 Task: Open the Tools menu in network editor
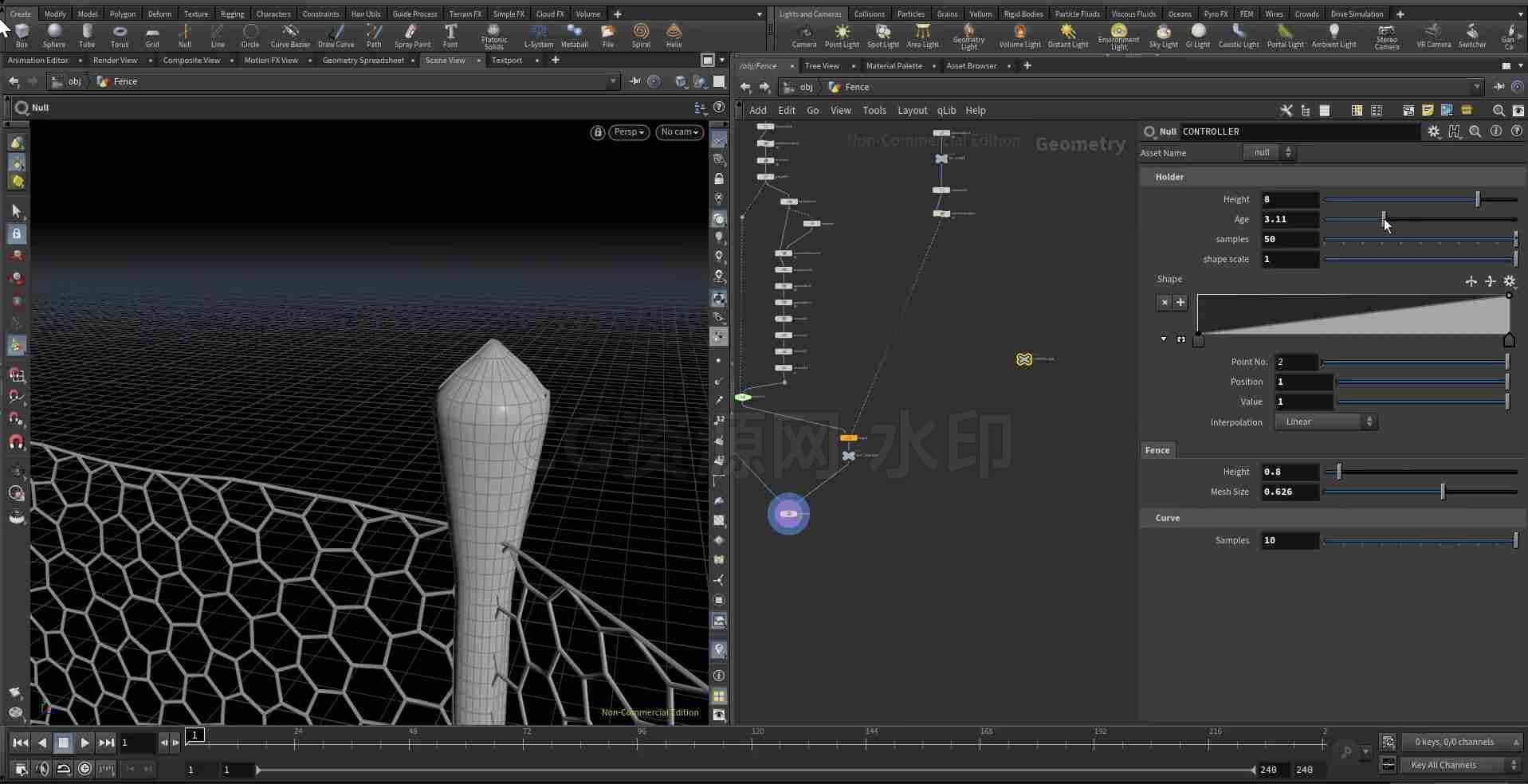(874, 111)
